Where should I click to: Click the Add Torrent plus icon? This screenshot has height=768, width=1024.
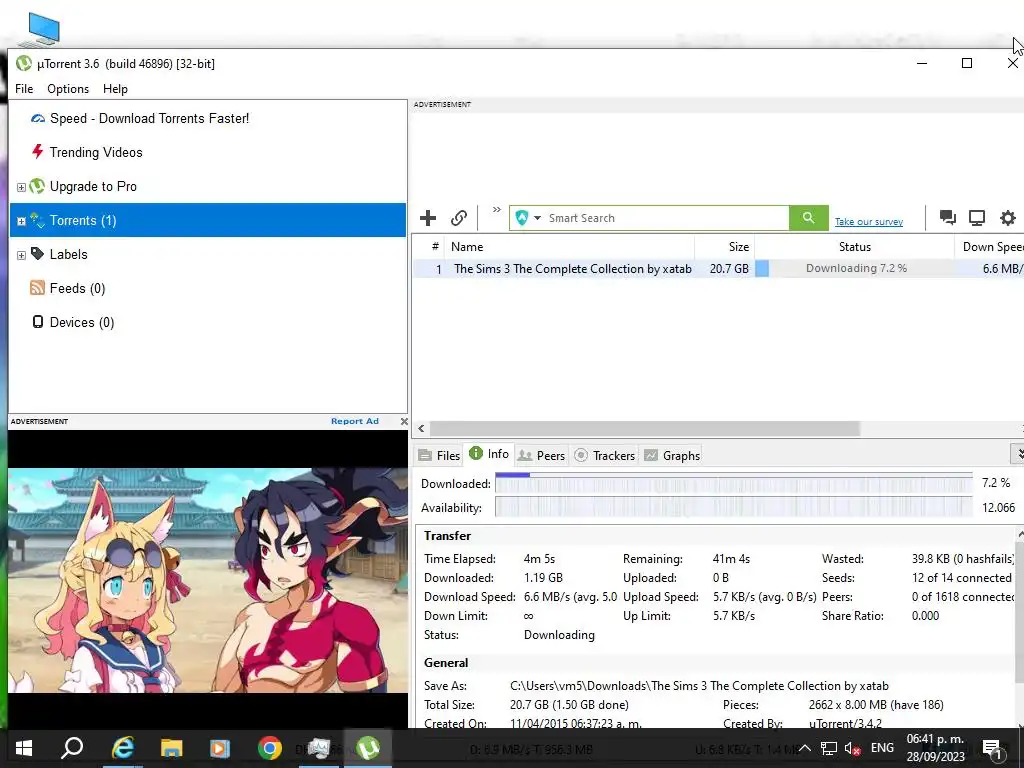coord(428,218)
